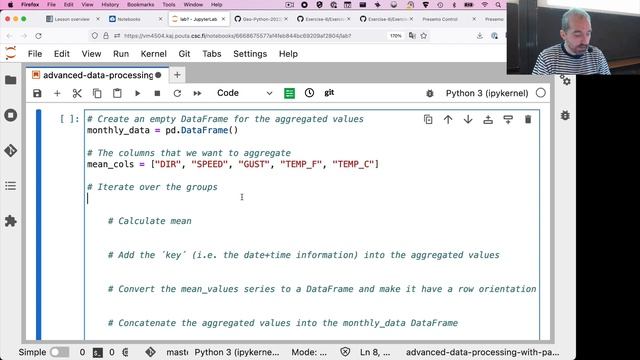Click the git toolbar button
This screenshot has width=640, height=360.
point(329,93)
